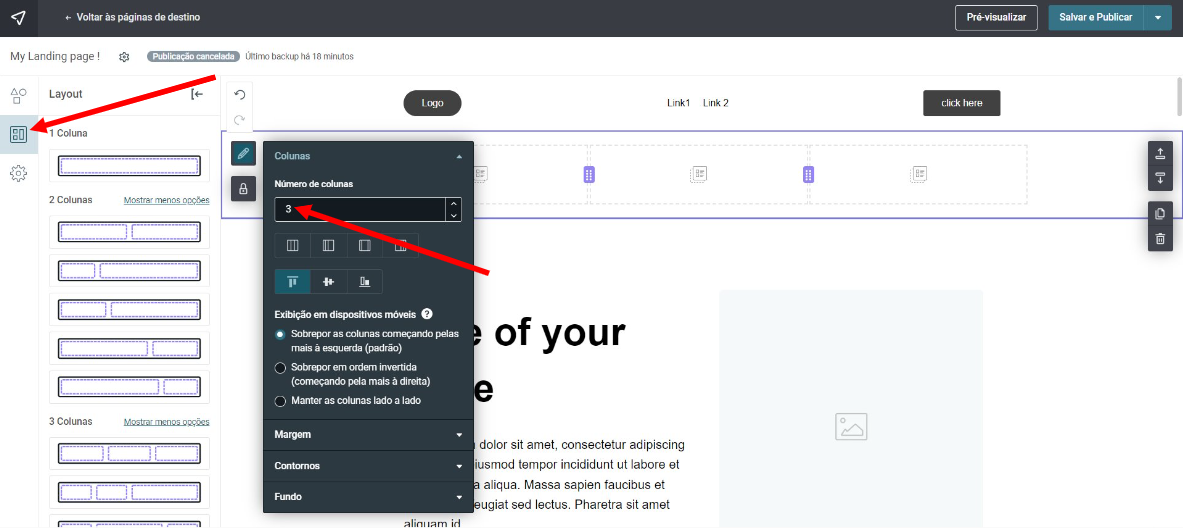Click the canvas vertical scrollbar
The height and width of the screenshot is (528, 1183).
(x=1178, y=96)
